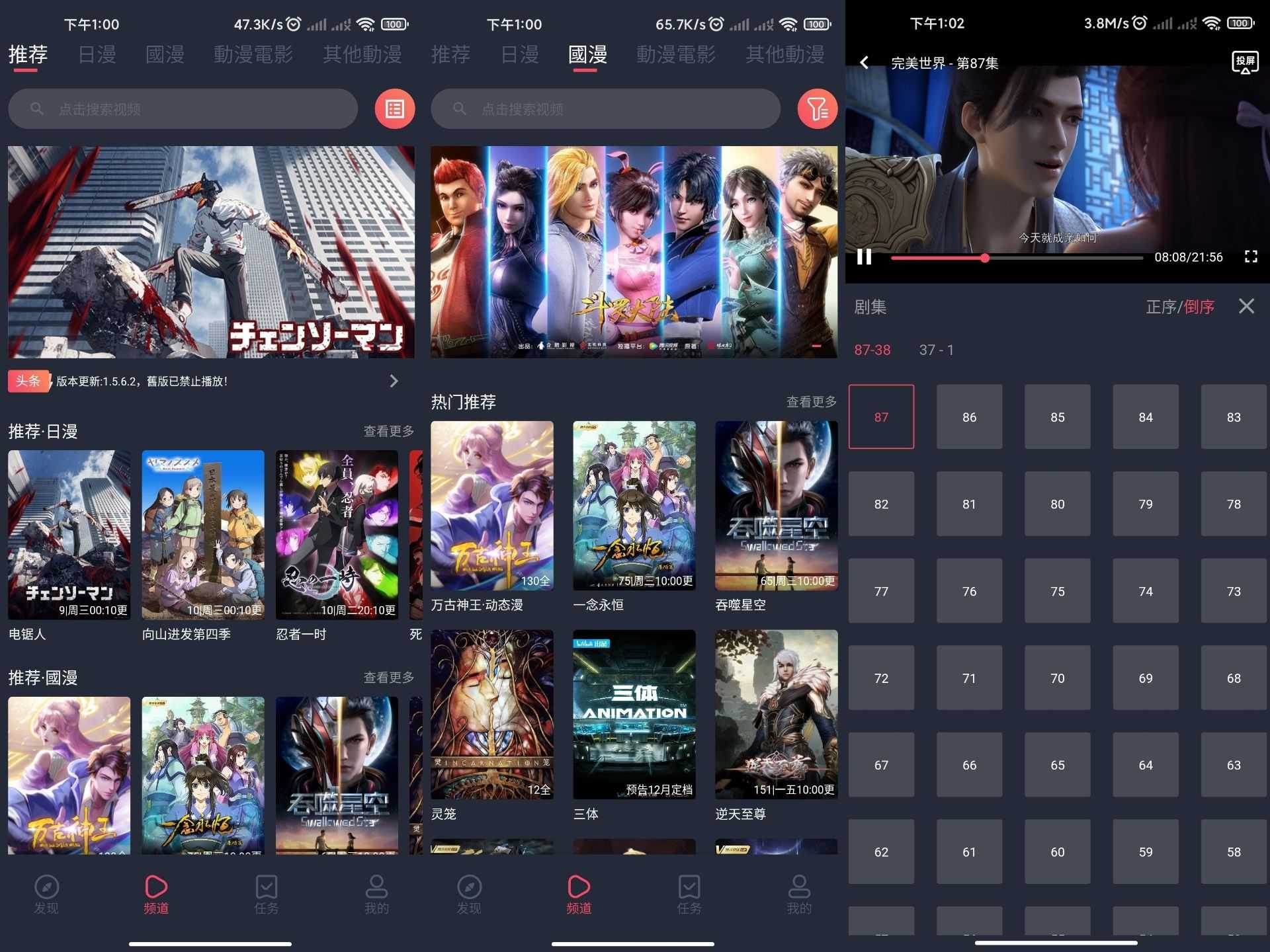Image resolution: width=1270 pixels, height=952 pixels.
Task: Click the Wi-Fi icon in left screen status bar
Action: 365,24
